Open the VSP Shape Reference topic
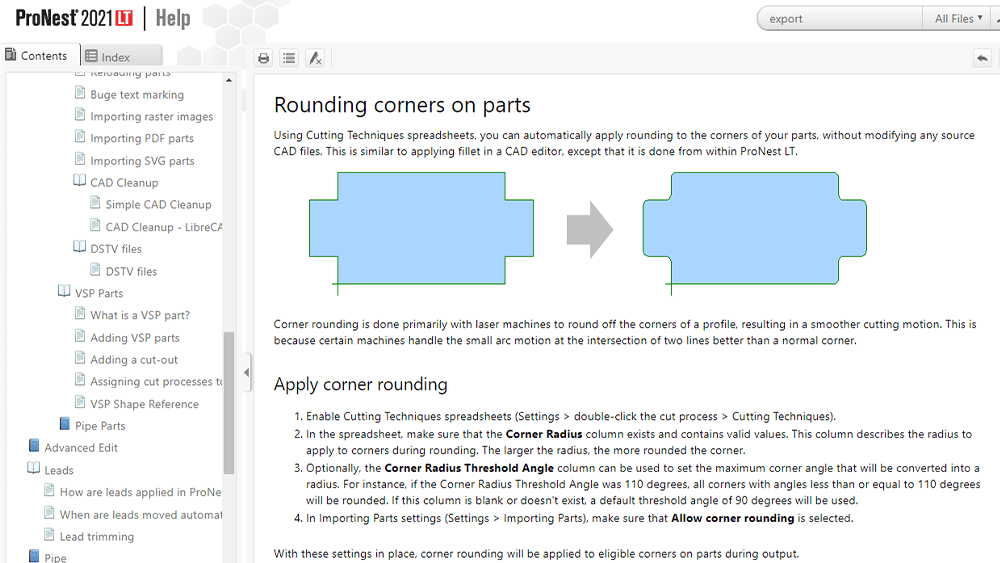 [144, 404]
